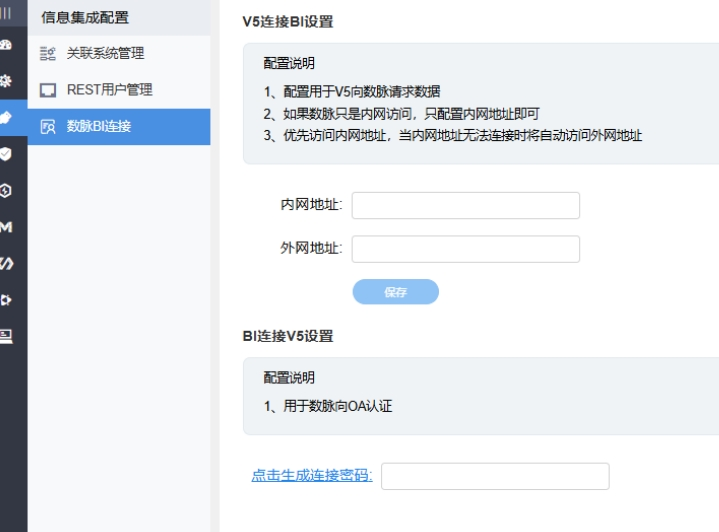This screenshot has height=532, width=719.
Task: Click the 保存 button
Action: tap(395, 292)
